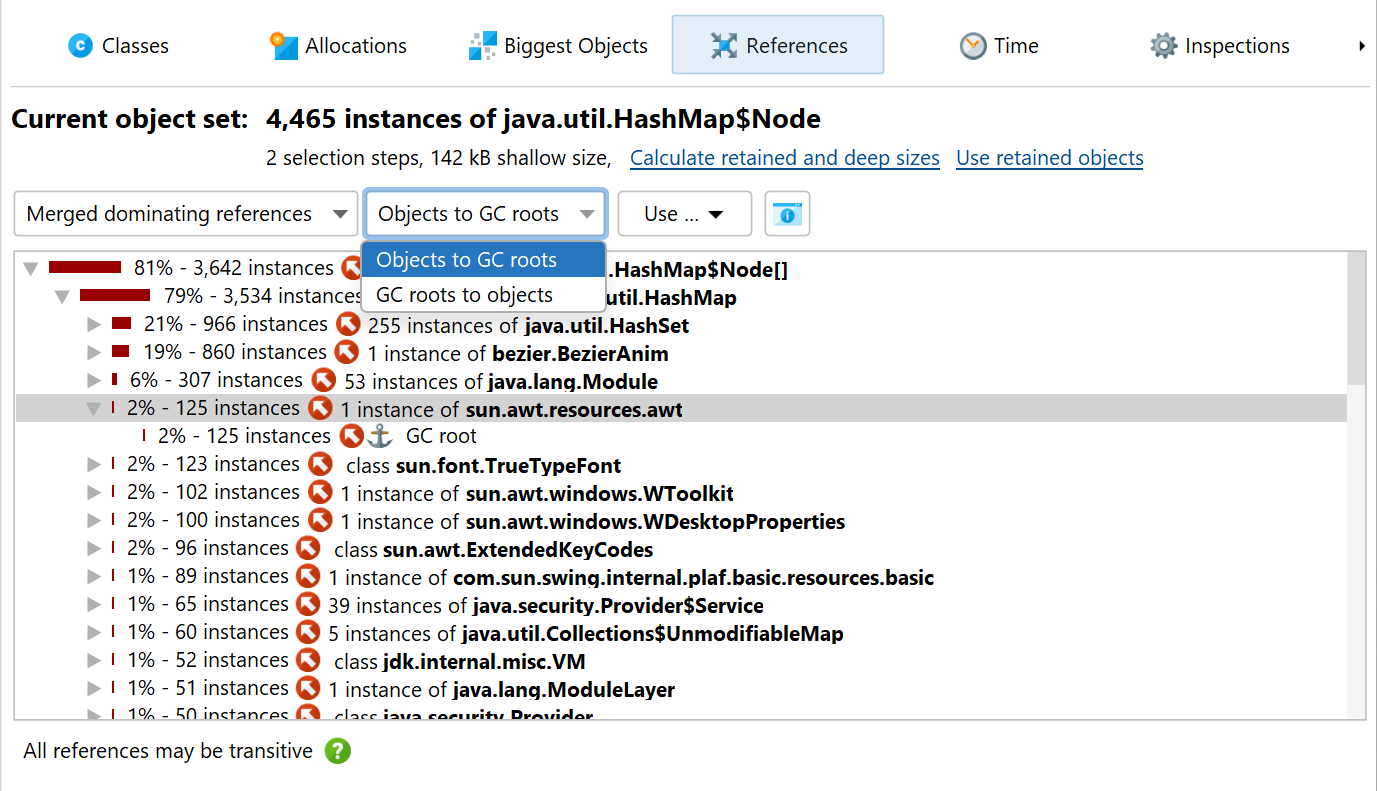
Task: Click reference arrow icon beside bezier.BezierAnim
Action: (346, 352)
